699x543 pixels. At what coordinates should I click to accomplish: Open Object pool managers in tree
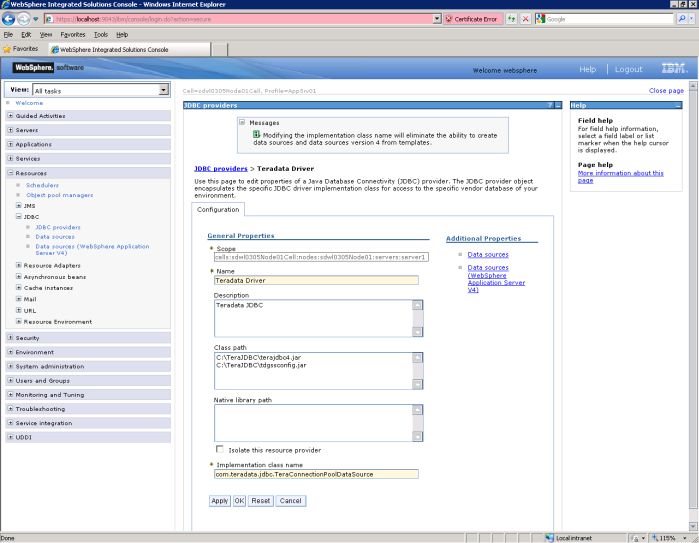[x=60, y=195]
